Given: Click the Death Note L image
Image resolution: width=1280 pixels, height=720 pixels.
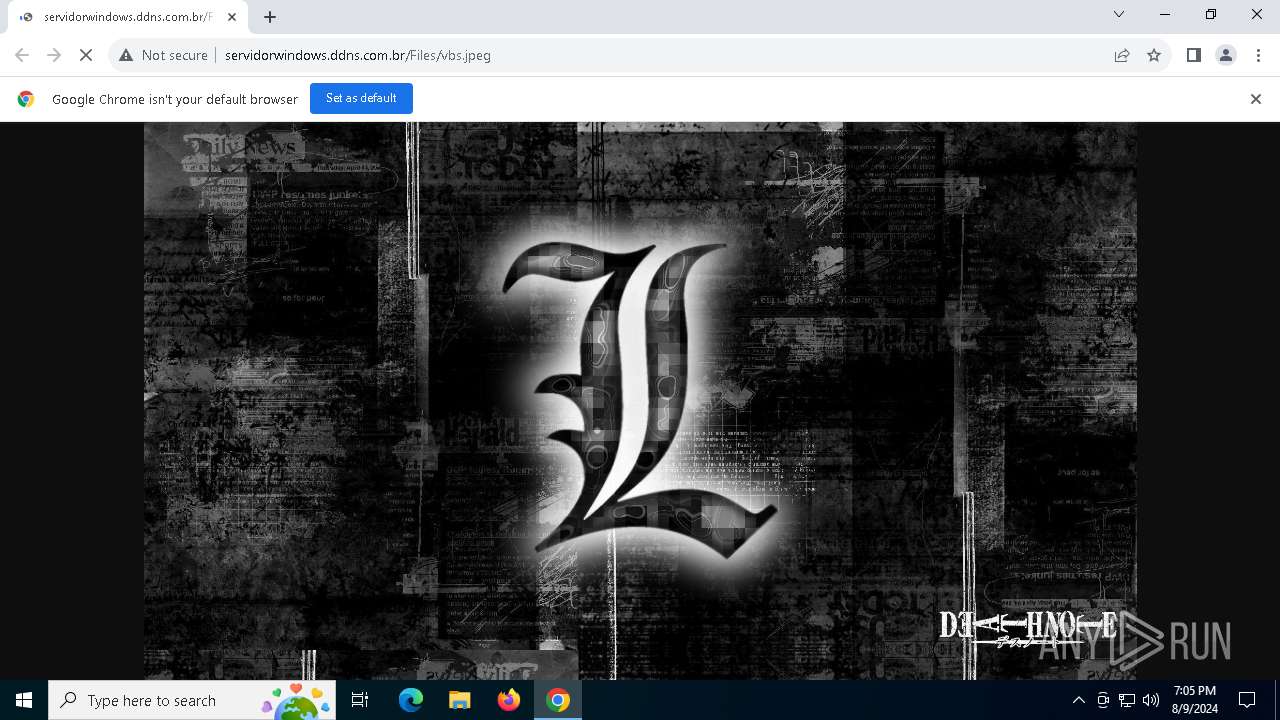Looking at the screenshot, I should (640, 401).
